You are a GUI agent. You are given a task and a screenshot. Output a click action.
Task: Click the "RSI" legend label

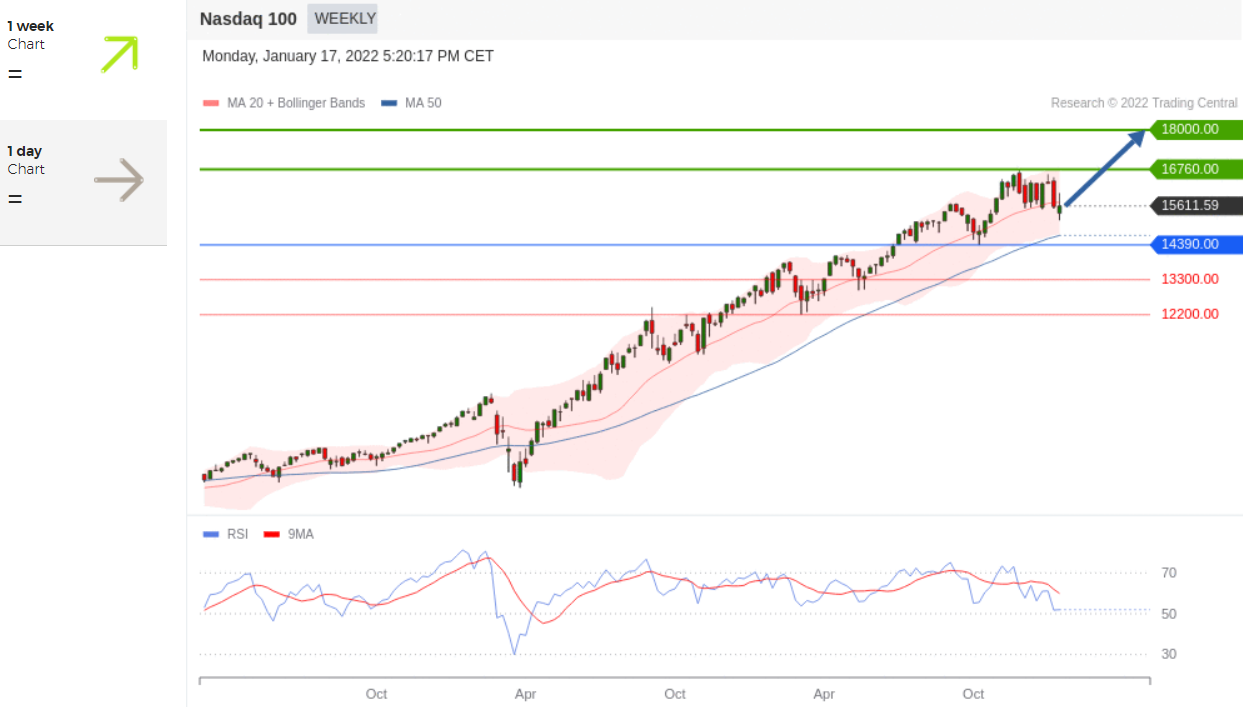(x=237, y=534)
